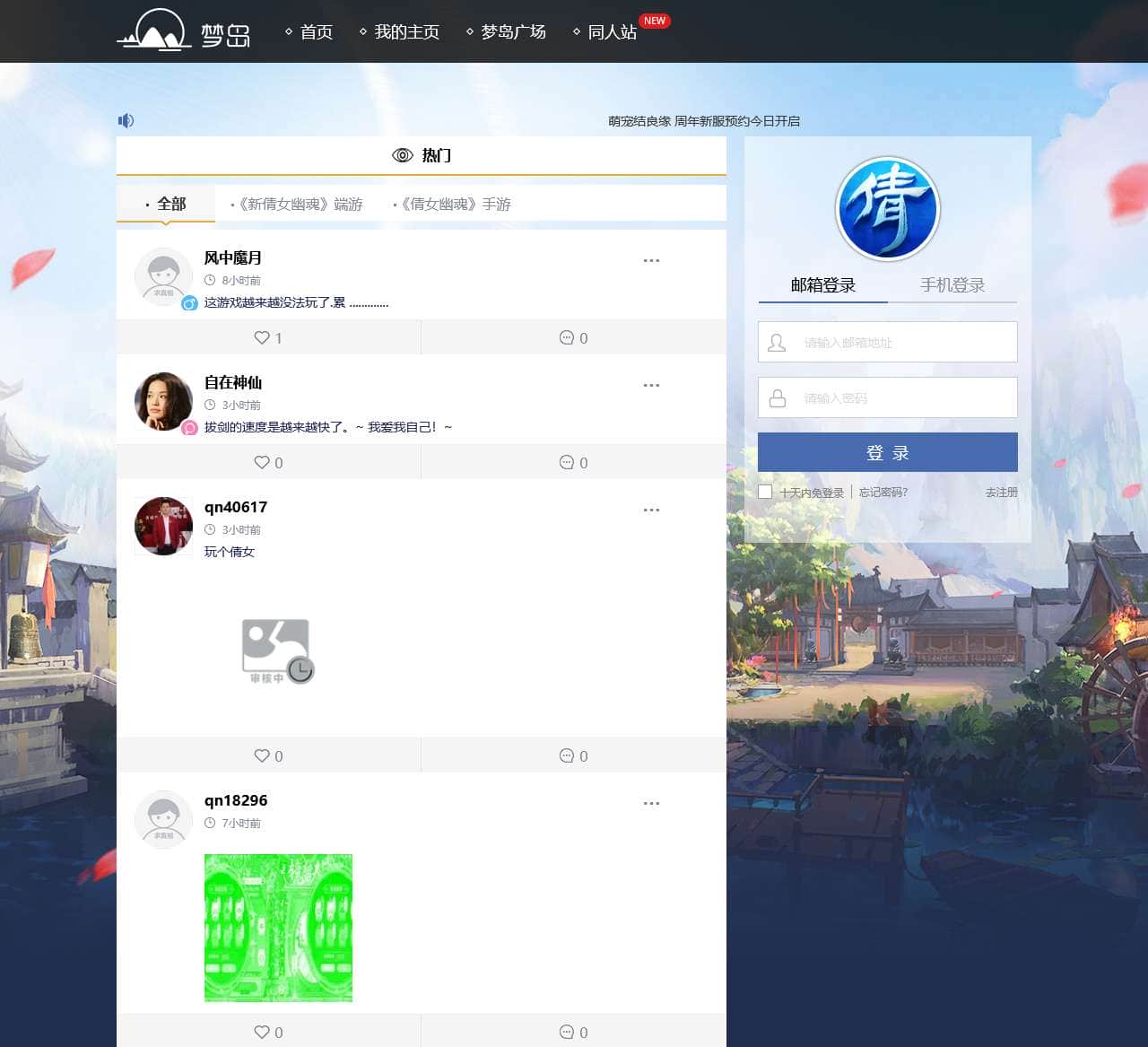Click the 去注册 link
The width and height of the screenshot is (1148, 1047).
pyautogui.click(x=1002, y=493)
